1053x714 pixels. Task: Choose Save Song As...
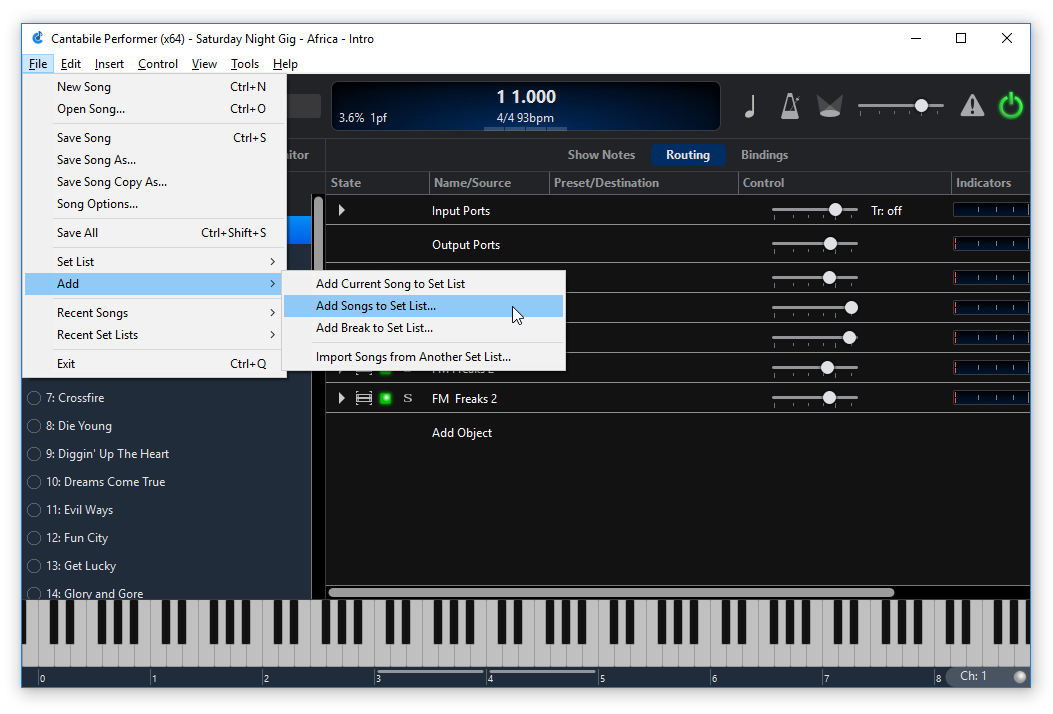point(155,160)
